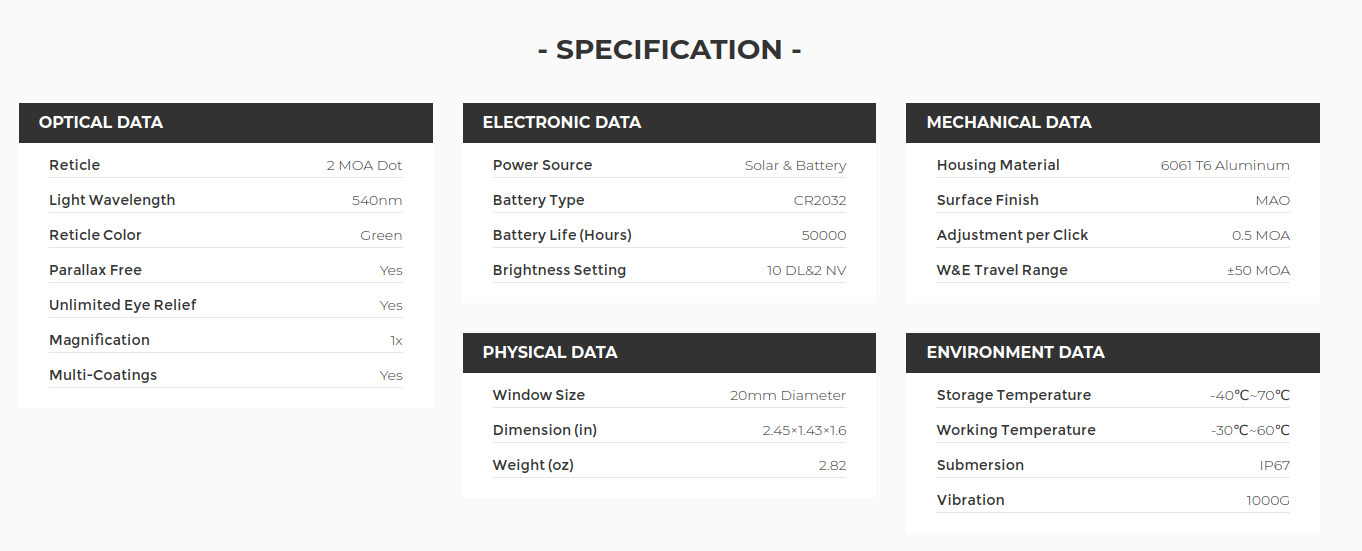
Task: Select the OPTICAL DATA header
Action: pyautogui.click(x=226, y=122)
